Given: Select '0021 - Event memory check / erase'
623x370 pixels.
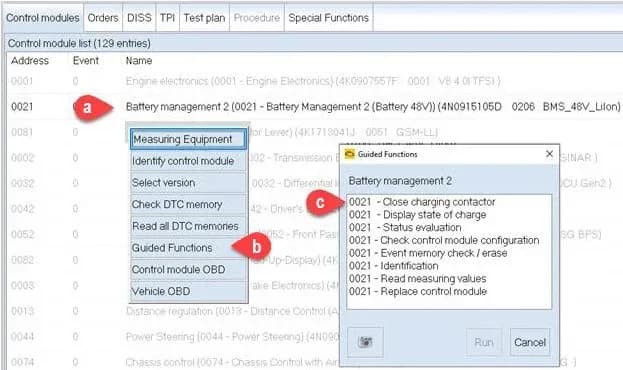Looking at the screenshot, I should tap(428, 253).
